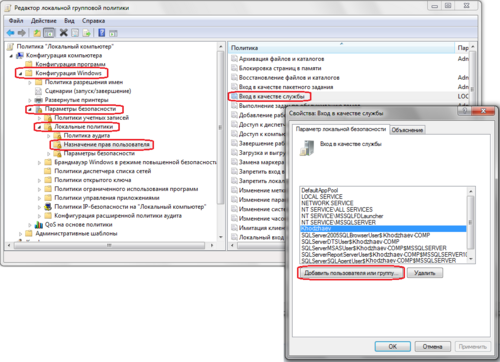Click the 'Политики учетных записей' folder icon
500x362 pixels.
(48, 118)
